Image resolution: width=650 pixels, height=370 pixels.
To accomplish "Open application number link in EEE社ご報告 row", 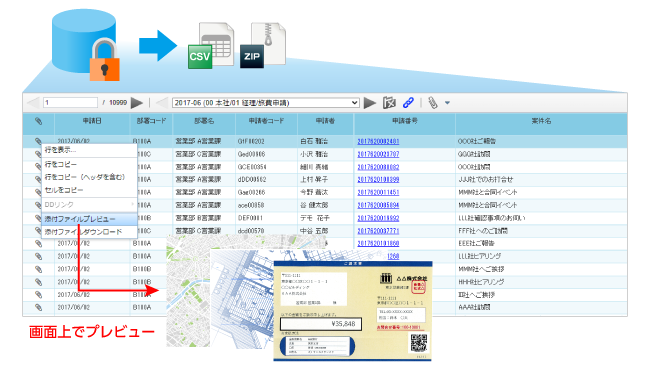I will coord(378,244).
